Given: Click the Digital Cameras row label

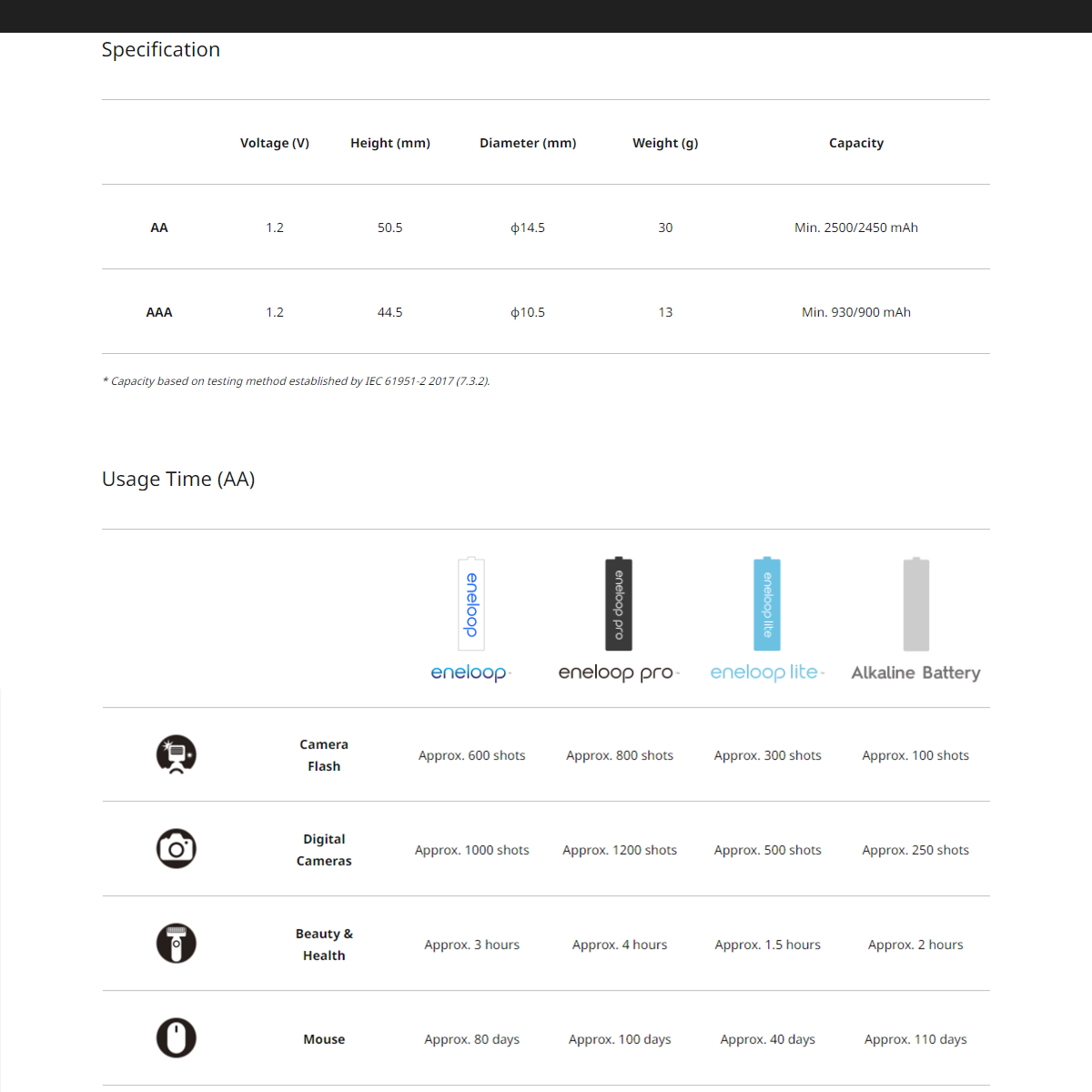Looking at the screenshot, I should [x=324, y=850].
